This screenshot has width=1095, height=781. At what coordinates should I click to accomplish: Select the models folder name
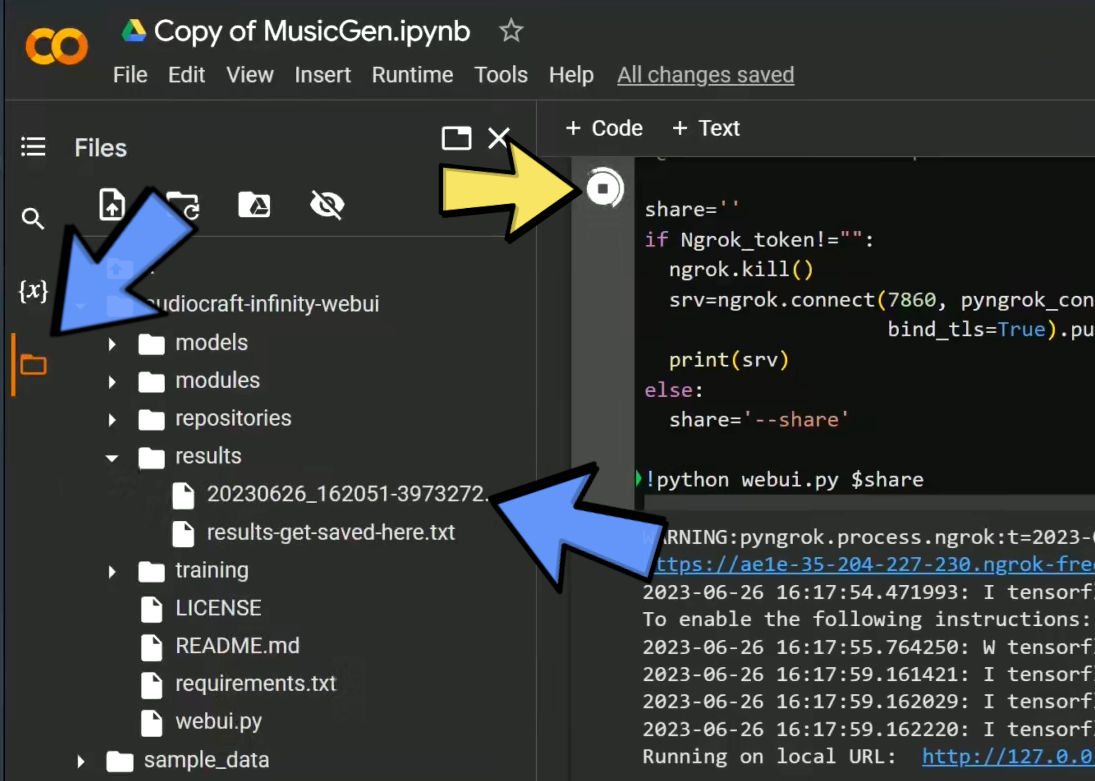point(211,342)
